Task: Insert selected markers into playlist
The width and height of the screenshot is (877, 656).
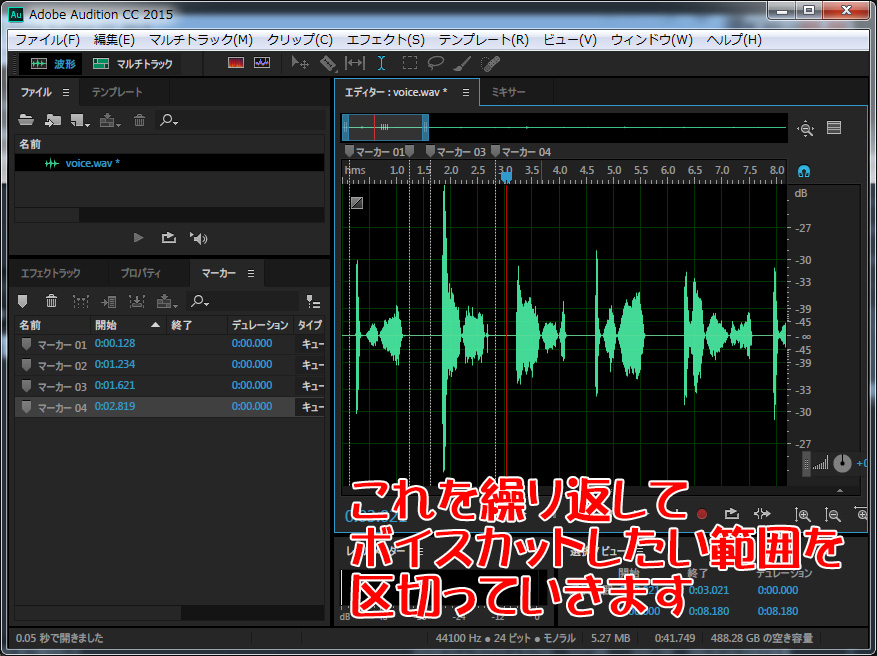Action: (x=109, y=302)
